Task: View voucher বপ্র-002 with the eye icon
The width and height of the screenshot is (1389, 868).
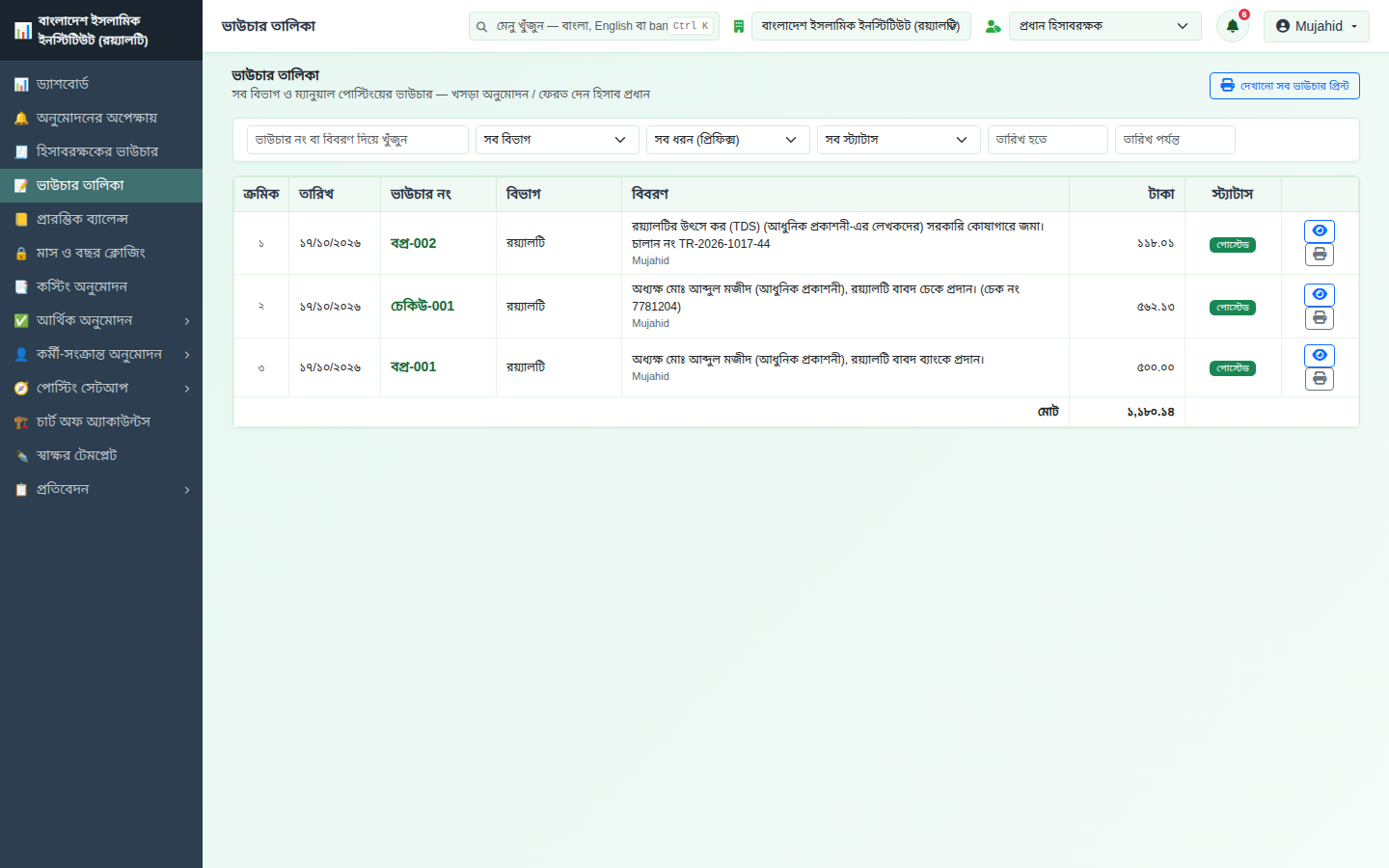Action: pyautogui.click(x=1320, y=231)
